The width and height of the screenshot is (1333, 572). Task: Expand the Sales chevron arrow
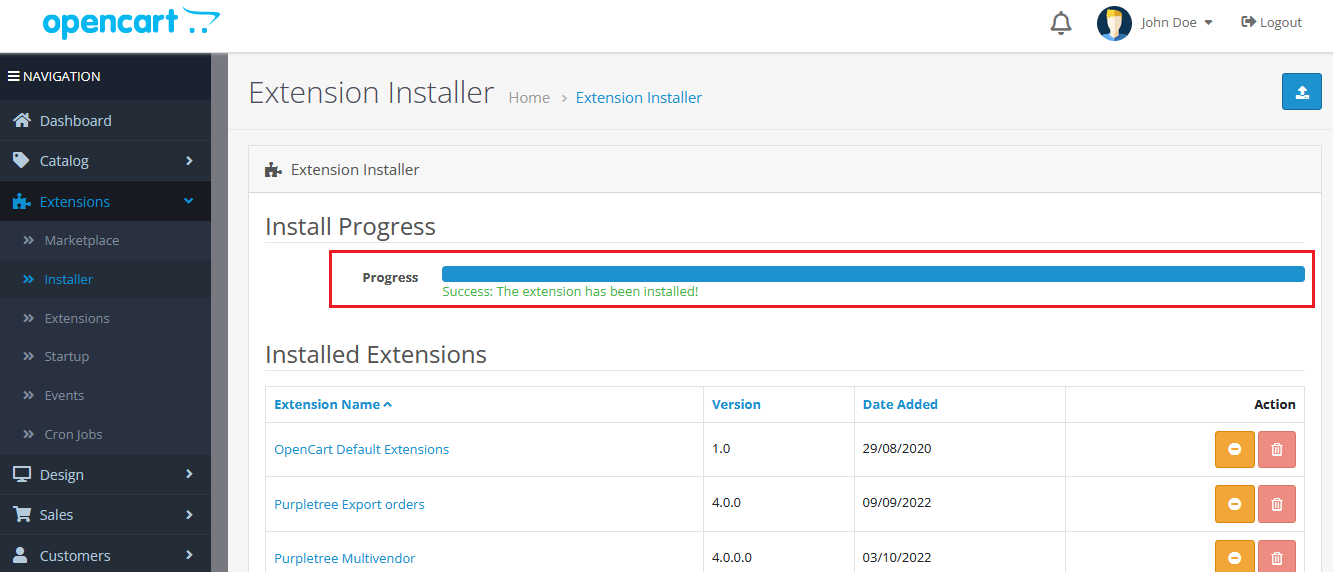[189, 514]
